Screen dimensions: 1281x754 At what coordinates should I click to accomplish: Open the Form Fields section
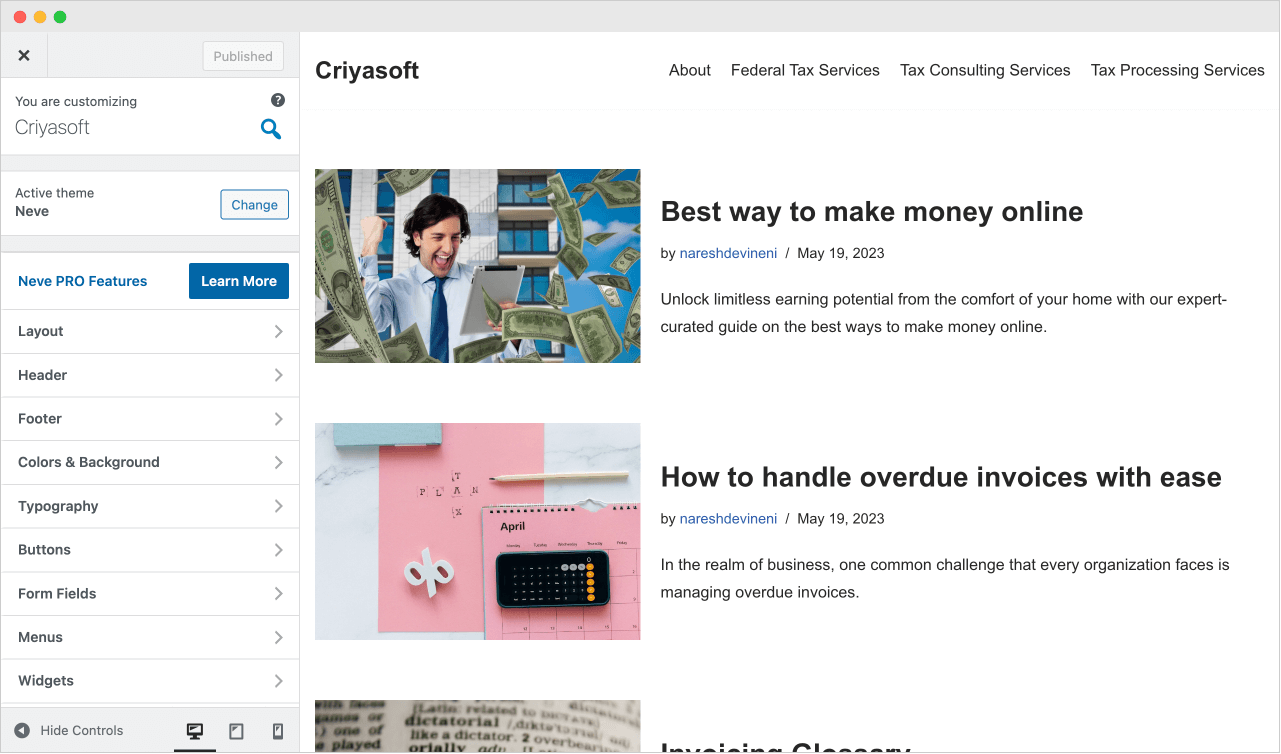coord(150,593)
